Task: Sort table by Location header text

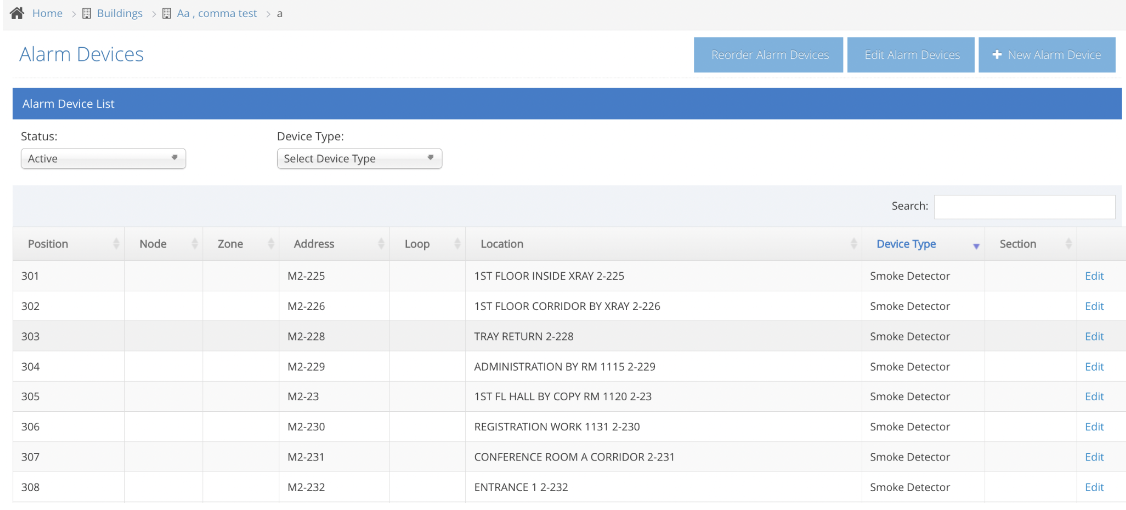Action: (502, 244)
